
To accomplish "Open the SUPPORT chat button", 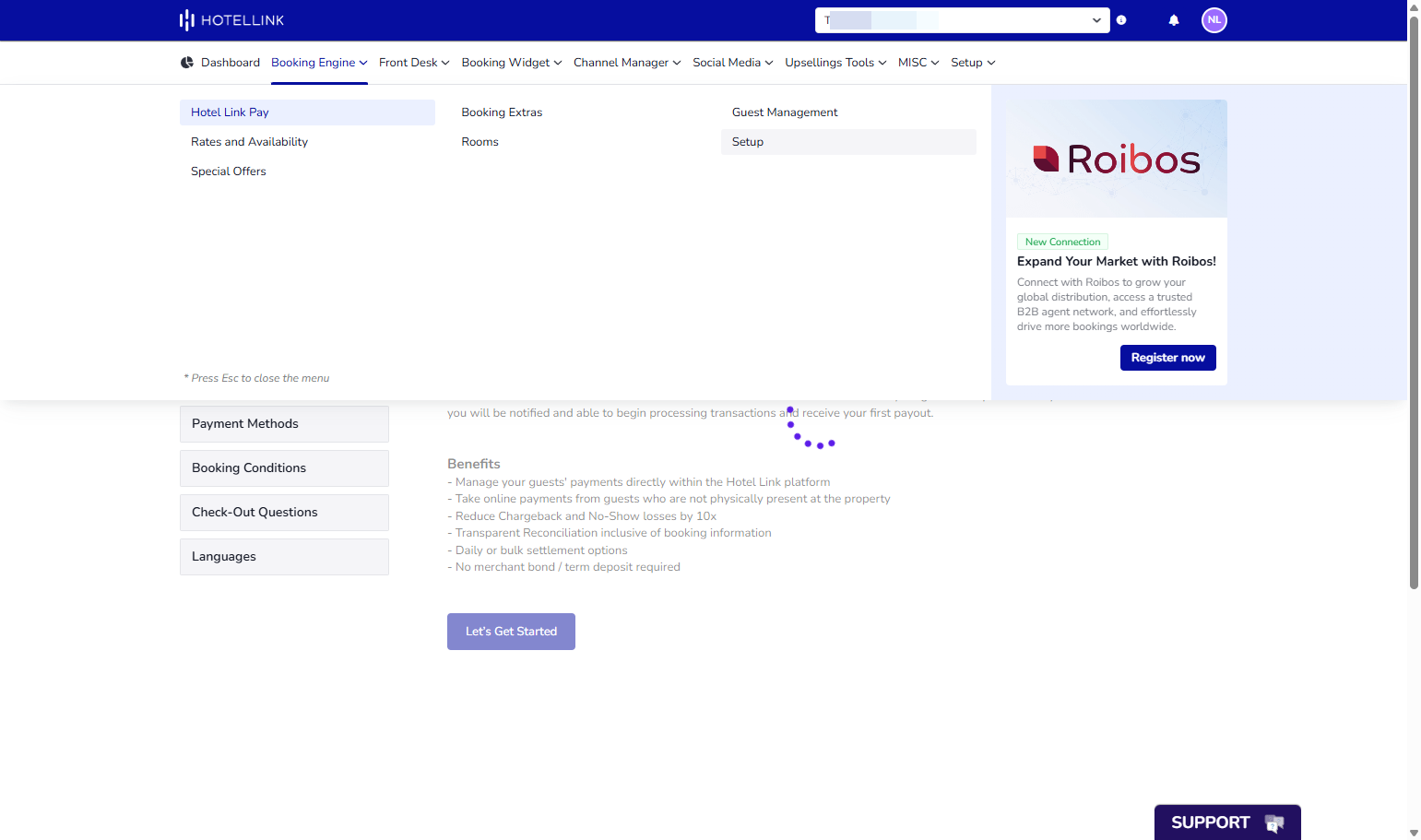I will (1227, 822).
